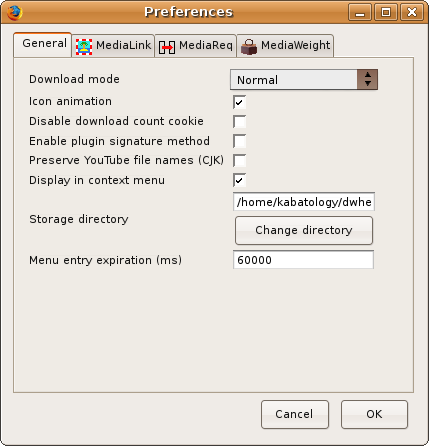The width and height of the screenshot is (429, 446).
Task: Focus the Menu entry expiration field
Action: (303, 260)
